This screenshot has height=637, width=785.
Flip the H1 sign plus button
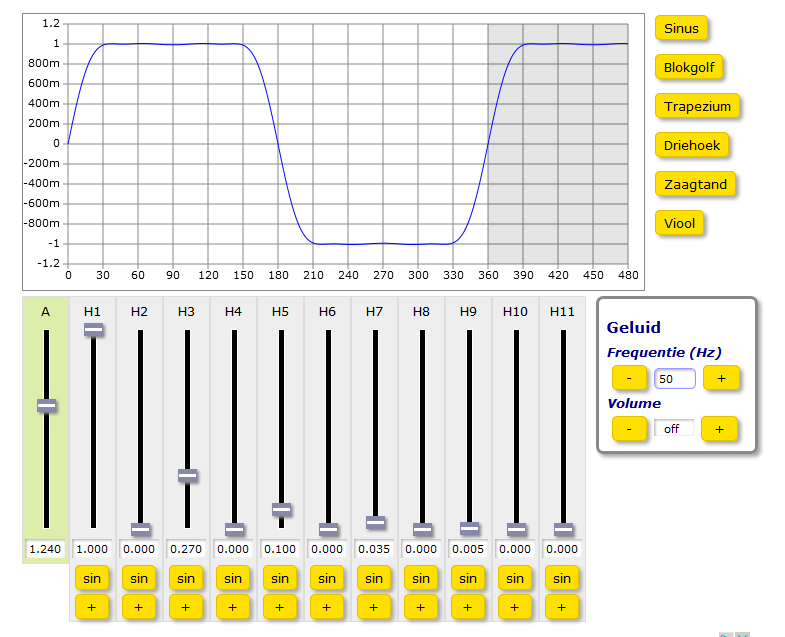coord(92,607)
